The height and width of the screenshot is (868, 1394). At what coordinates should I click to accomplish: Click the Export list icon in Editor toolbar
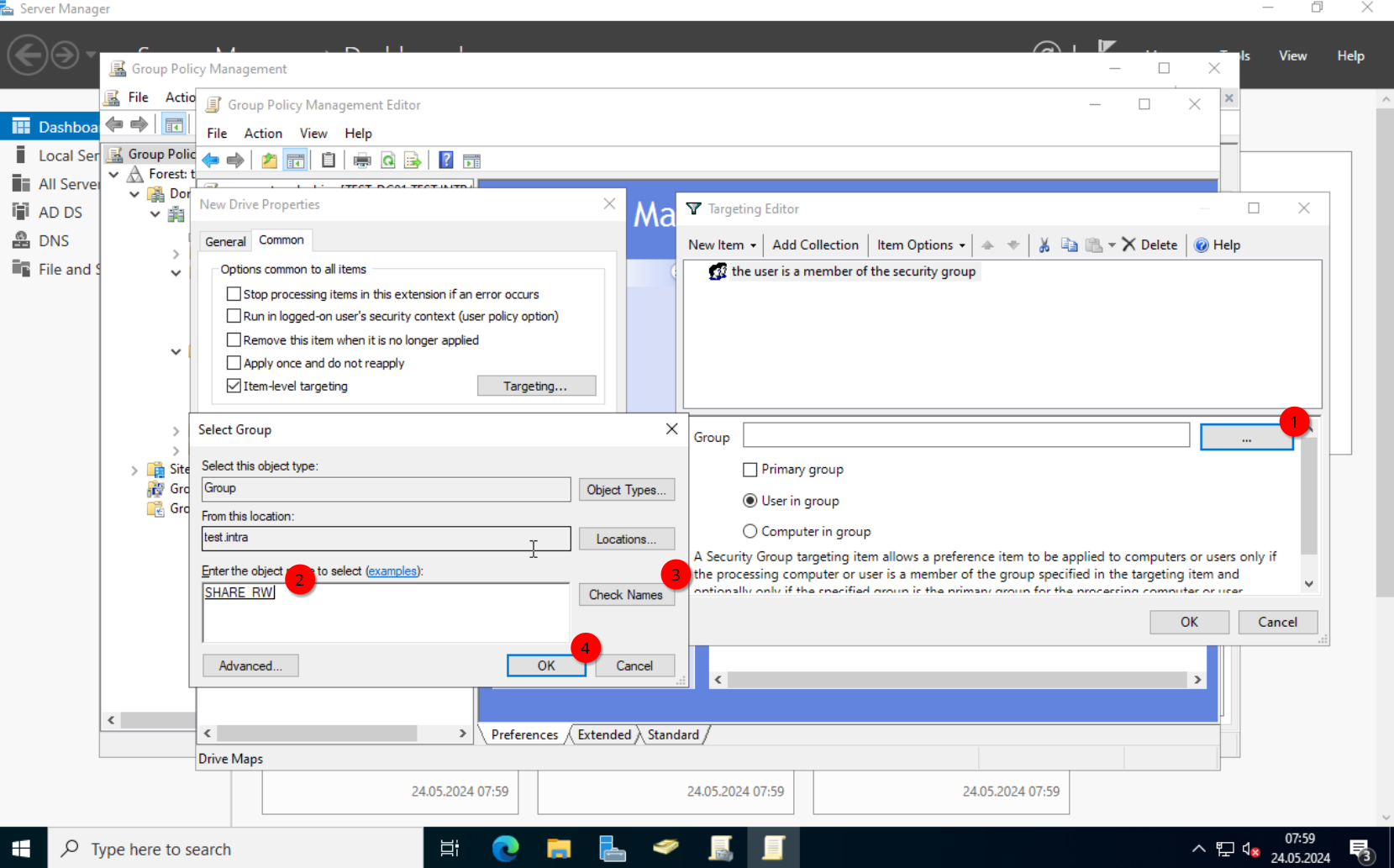(x=413, y=160)
